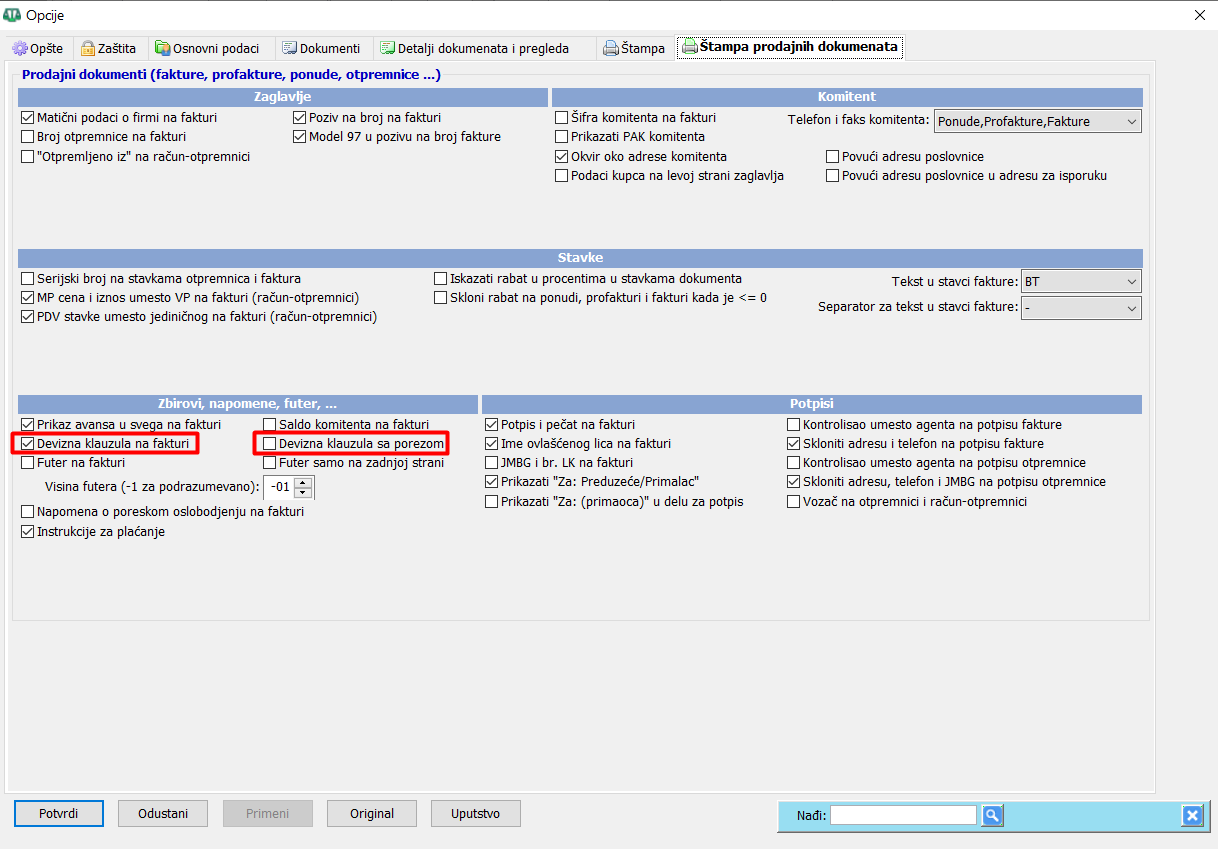Image resolution: width=1218 pixels, height=849 pixels.
Task: Click the Štampa printer tab icon
Action: [610, 48]
